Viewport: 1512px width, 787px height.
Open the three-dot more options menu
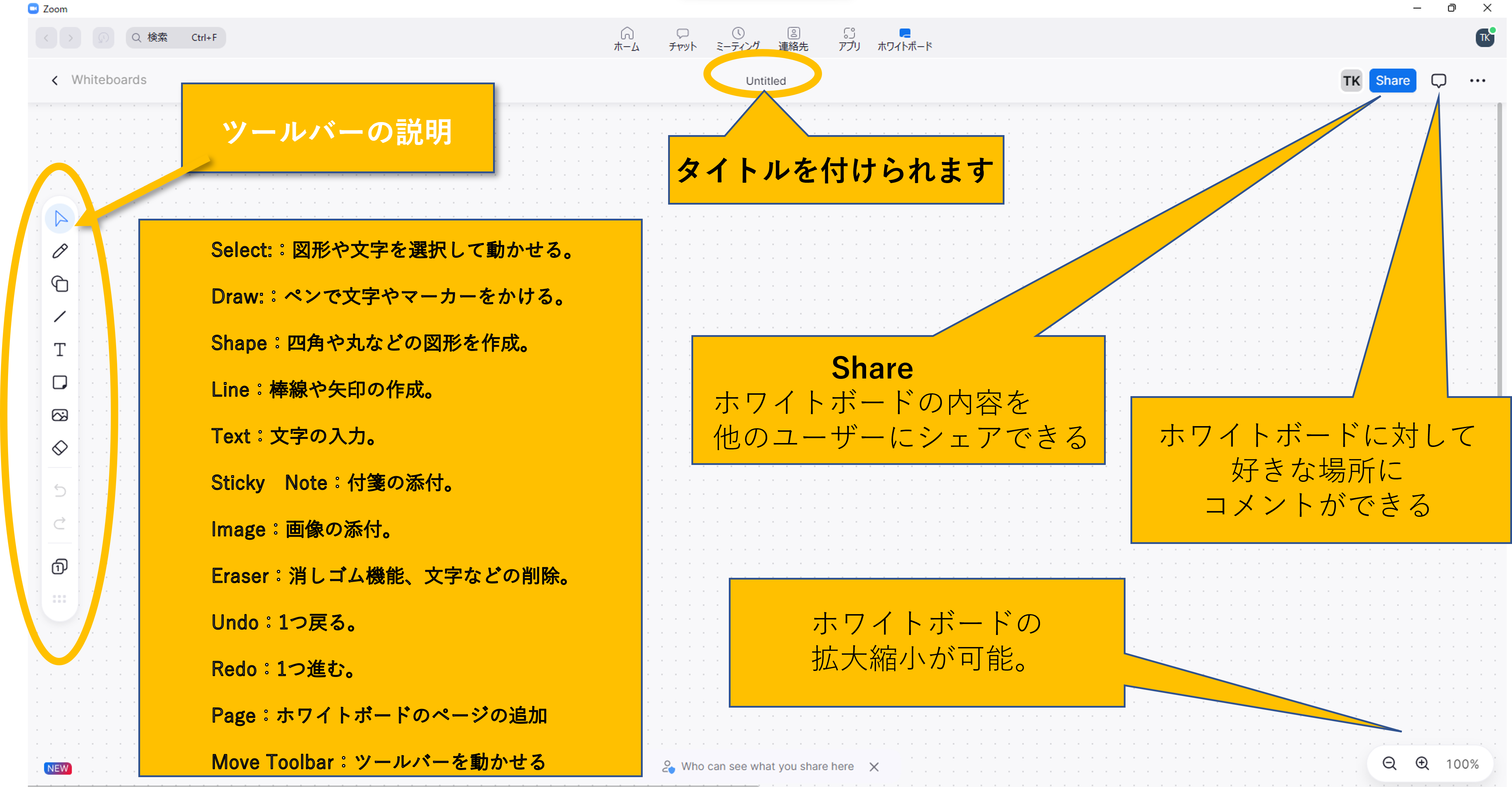(1477, 80)
